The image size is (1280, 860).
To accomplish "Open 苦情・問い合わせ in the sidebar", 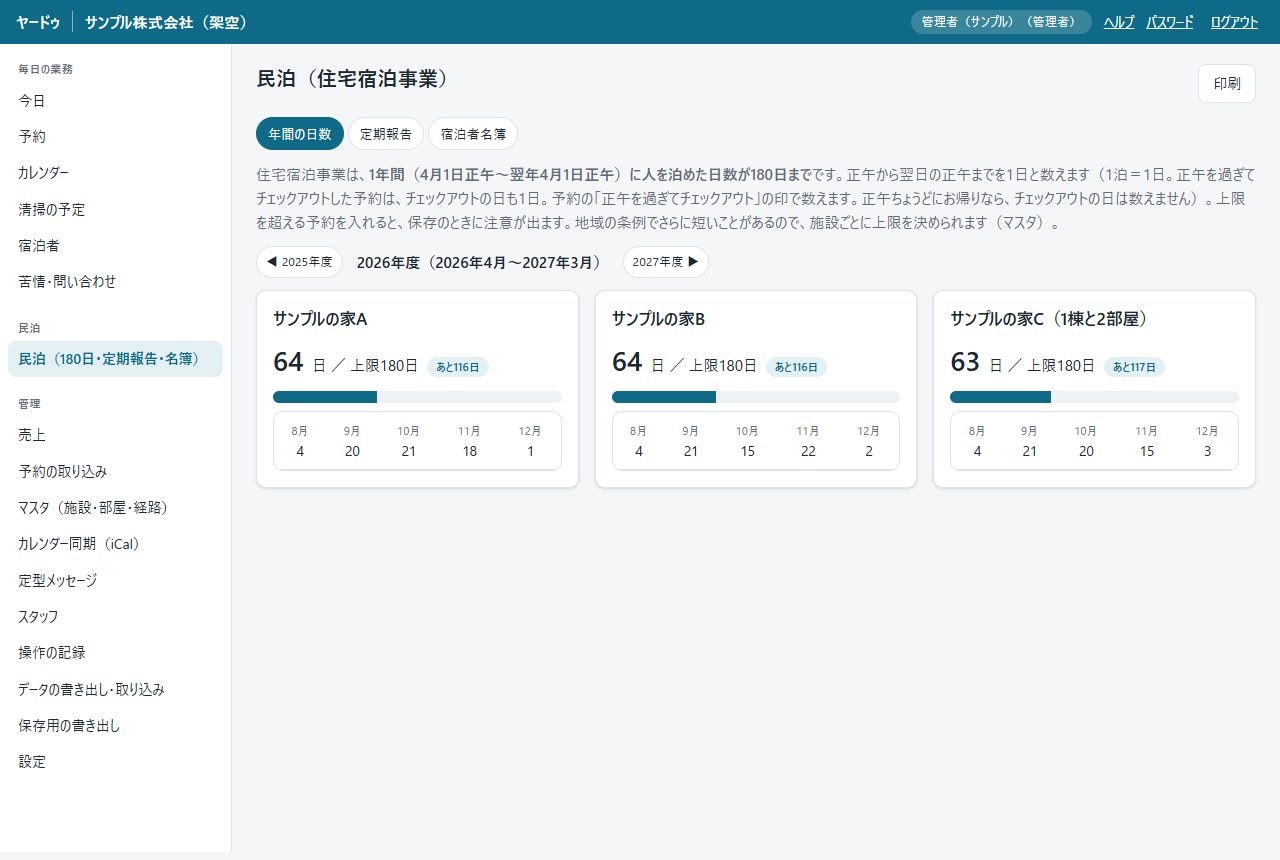I will pyautogui.click(x=115, y=282).
